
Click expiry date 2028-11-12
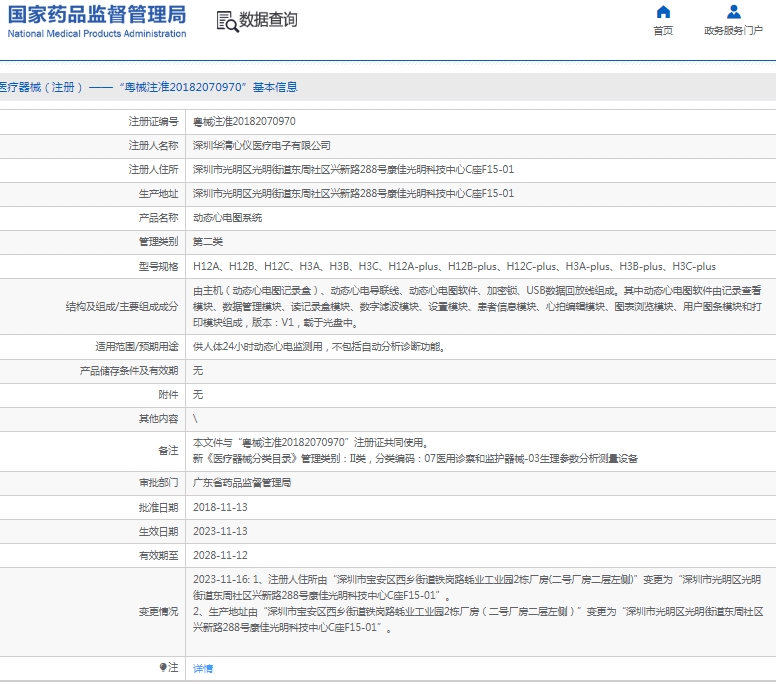click(x=220, y=555)
